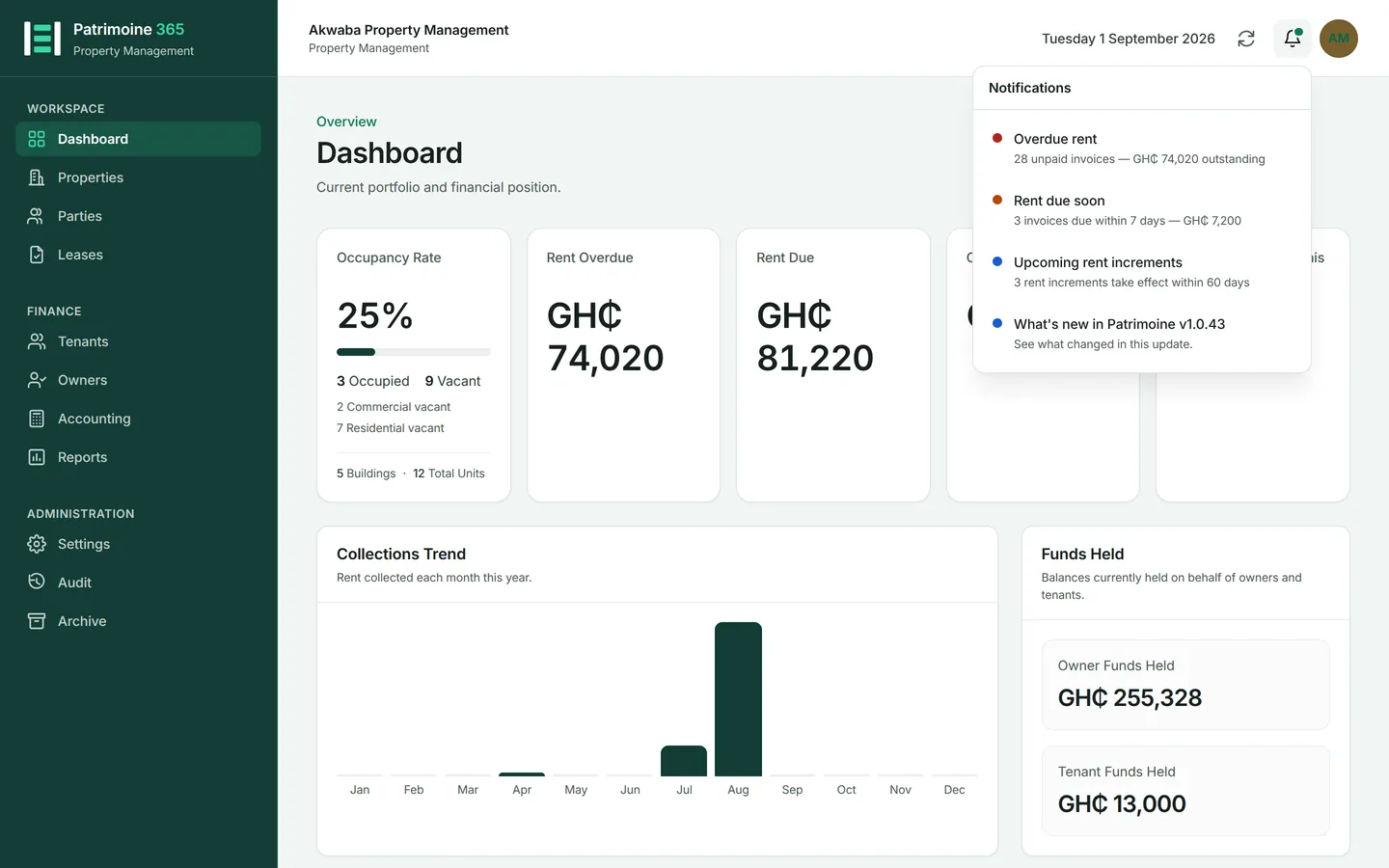Open the AM user avatar menu
This screenshot has width=1389, height=868.
click(1339, 39)
